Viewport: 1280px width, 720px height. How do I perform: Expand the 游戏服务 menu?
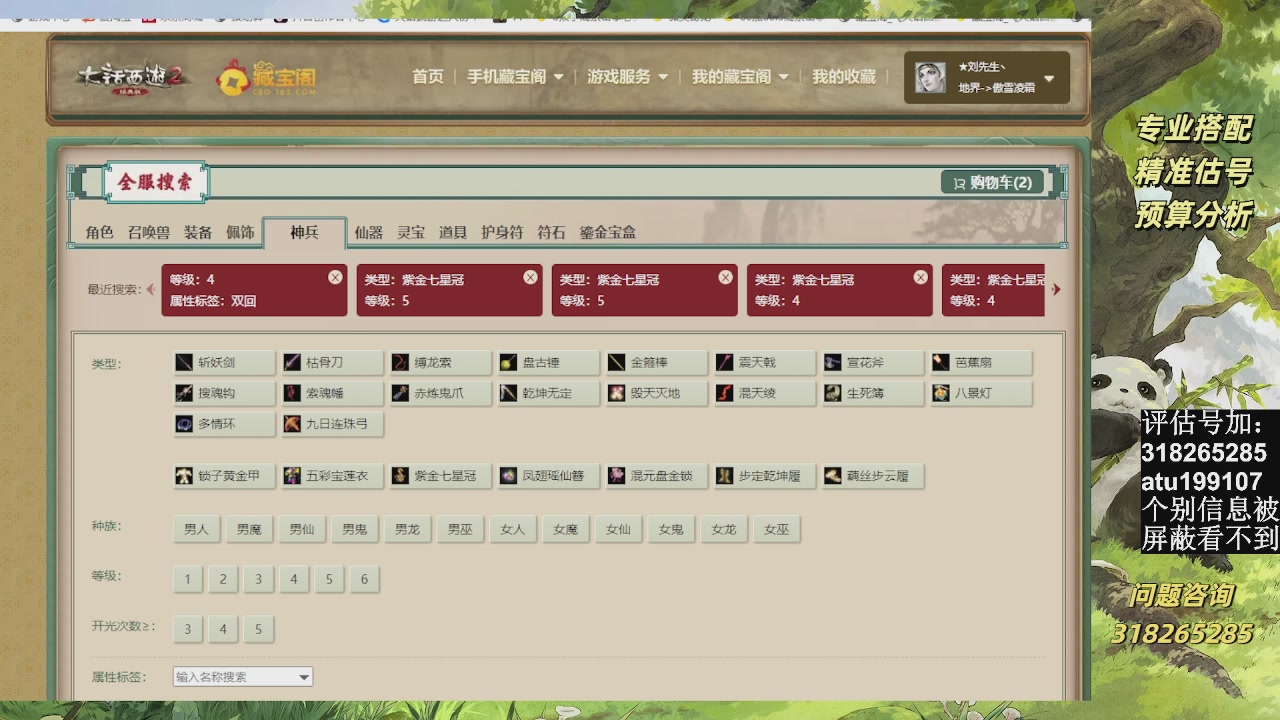point(627,76)
